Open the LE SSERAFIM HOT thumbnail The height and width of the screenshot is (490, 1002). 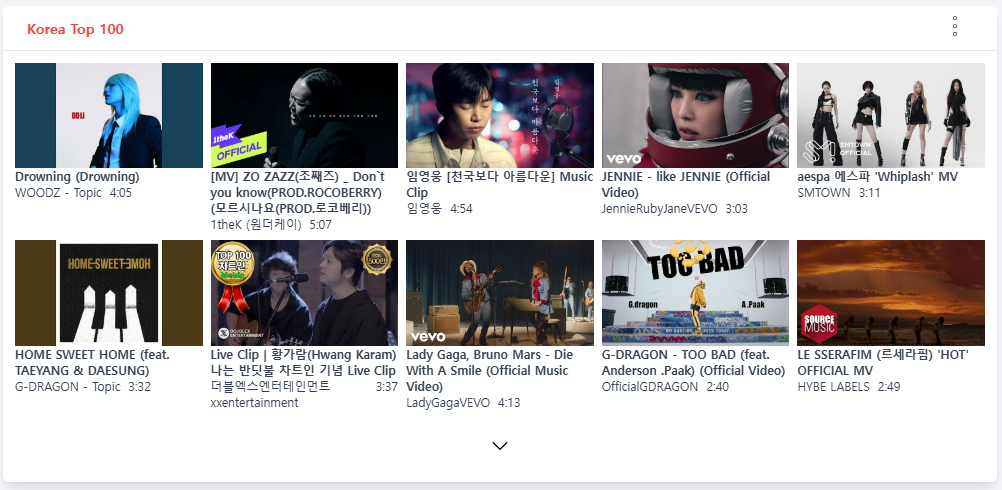click(891, 293)
